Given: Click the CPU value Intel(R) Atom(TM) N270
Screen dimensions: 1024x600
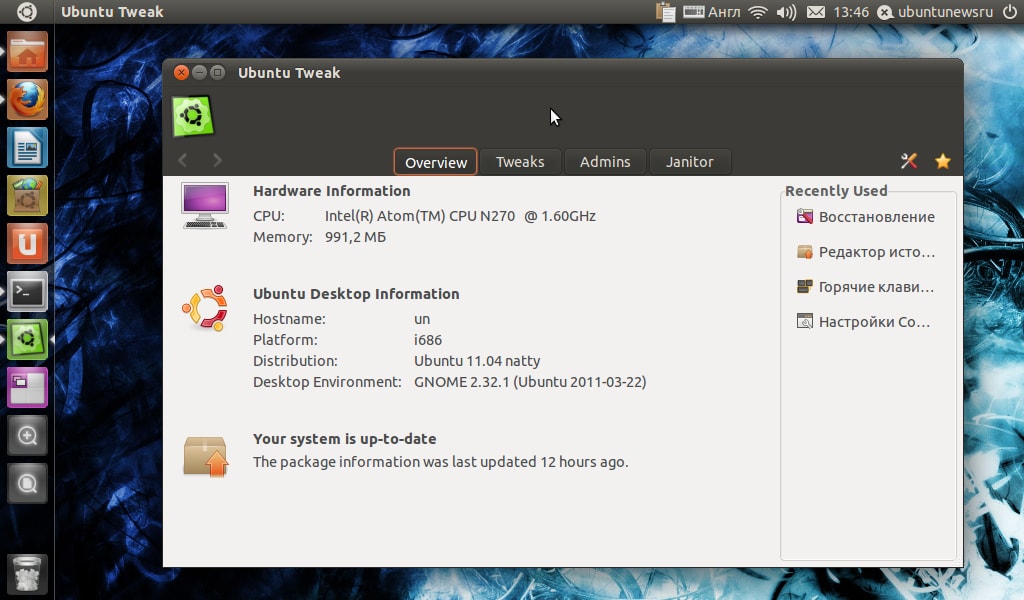Looking at the screenshot, I should pos(460,216).
